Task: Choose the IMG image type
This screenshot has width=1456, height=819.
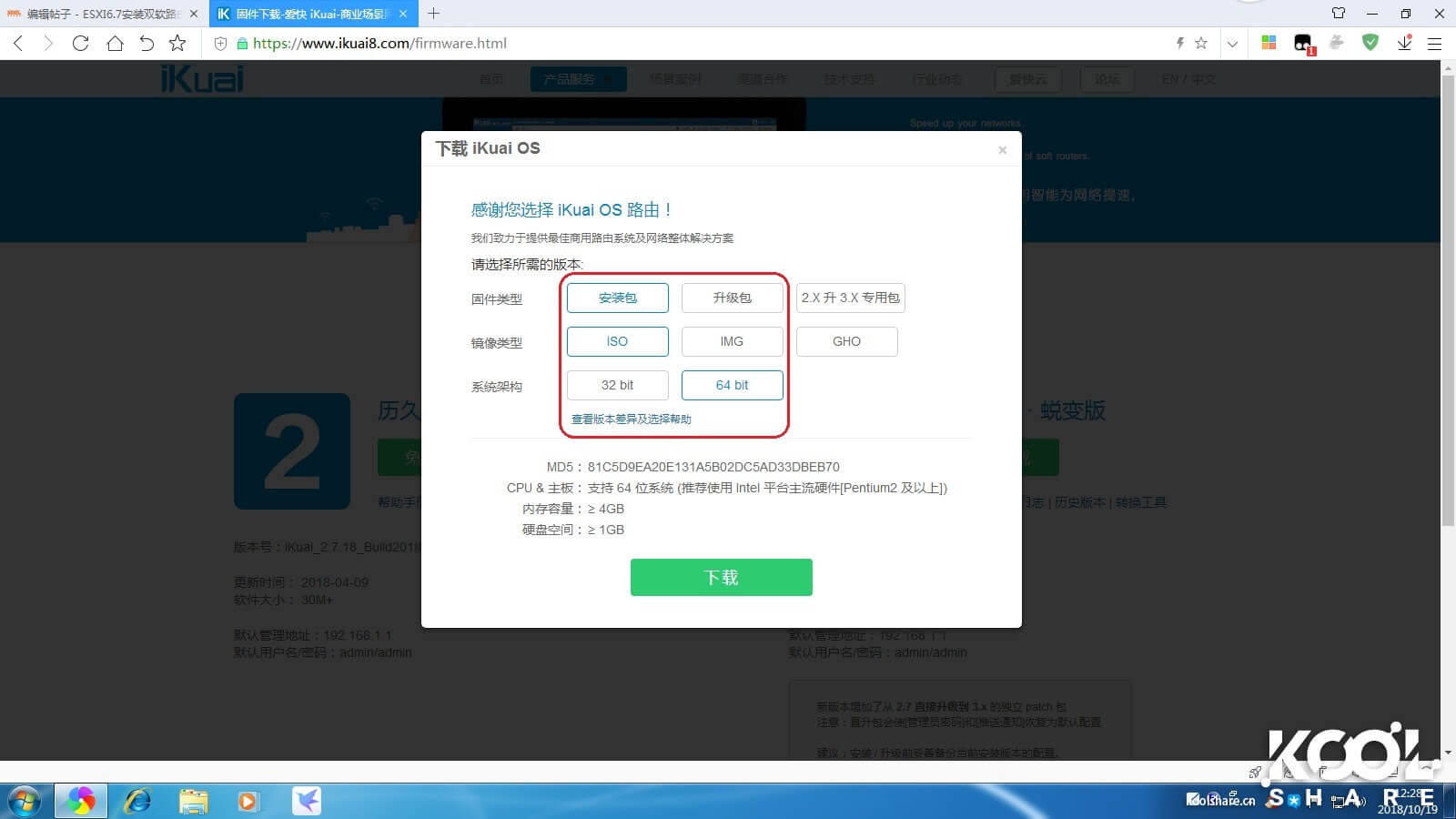Action: 732,341
